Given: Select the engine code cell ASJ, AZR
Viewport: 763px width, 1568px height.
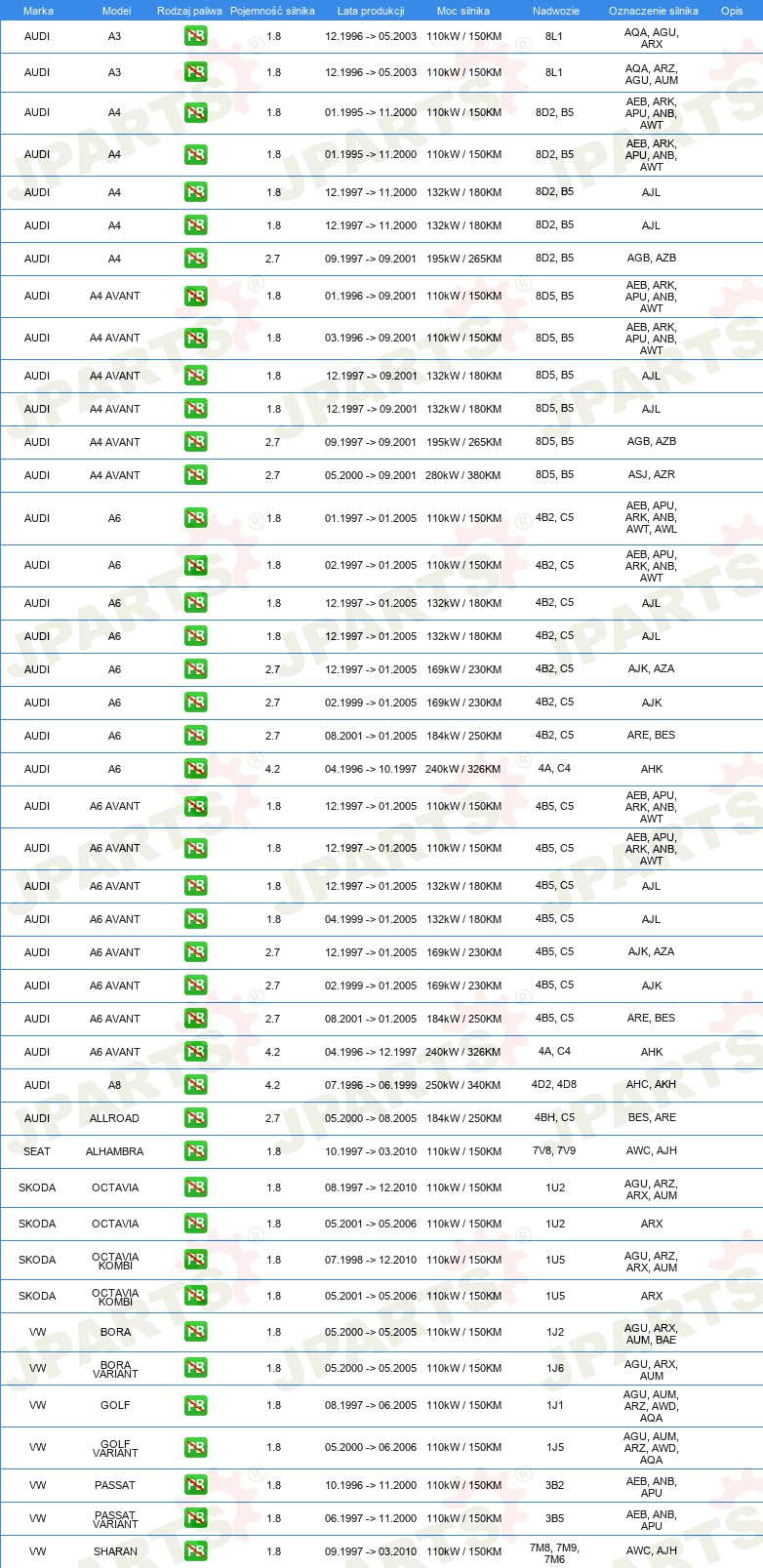Looking at the screenshot, I should 652,474.
